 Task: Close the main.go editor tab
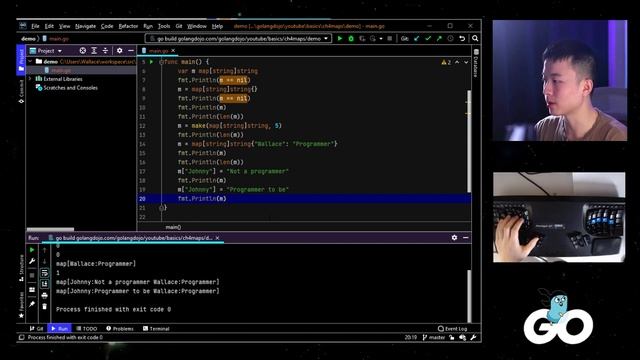173,51
